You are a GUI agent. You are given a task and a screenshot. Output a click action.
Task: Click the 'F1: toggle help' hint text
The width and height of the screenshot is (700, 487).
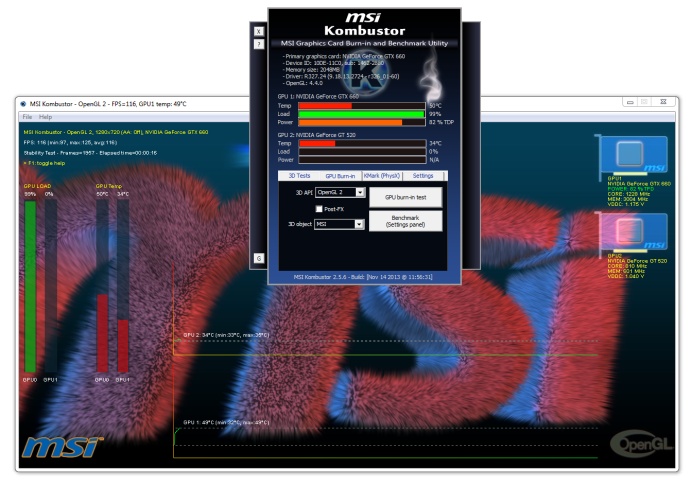point(45,163)
